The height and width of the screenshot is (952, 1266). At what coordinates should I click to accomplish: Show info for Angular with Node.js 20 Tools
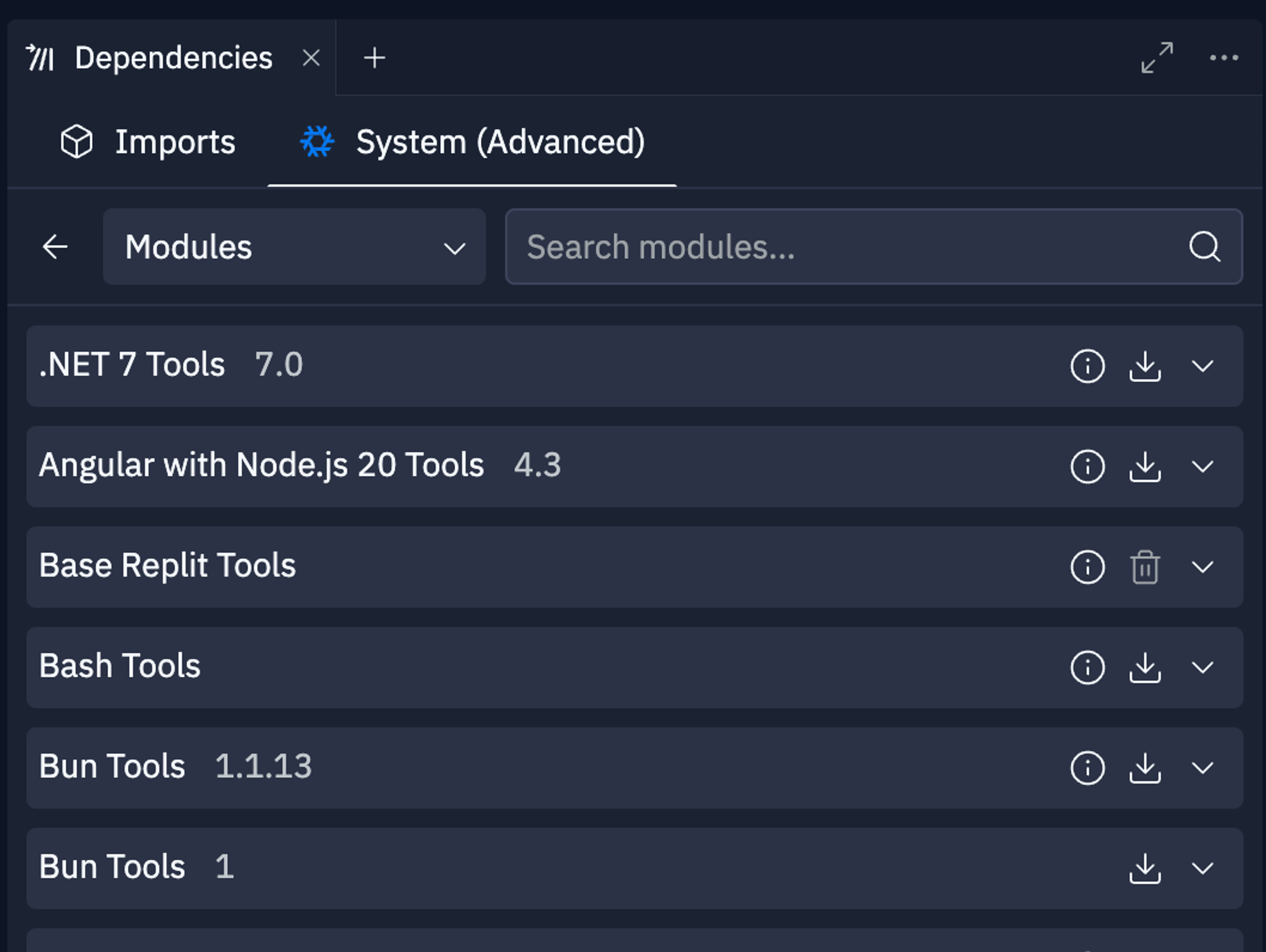pos(1087,466)
